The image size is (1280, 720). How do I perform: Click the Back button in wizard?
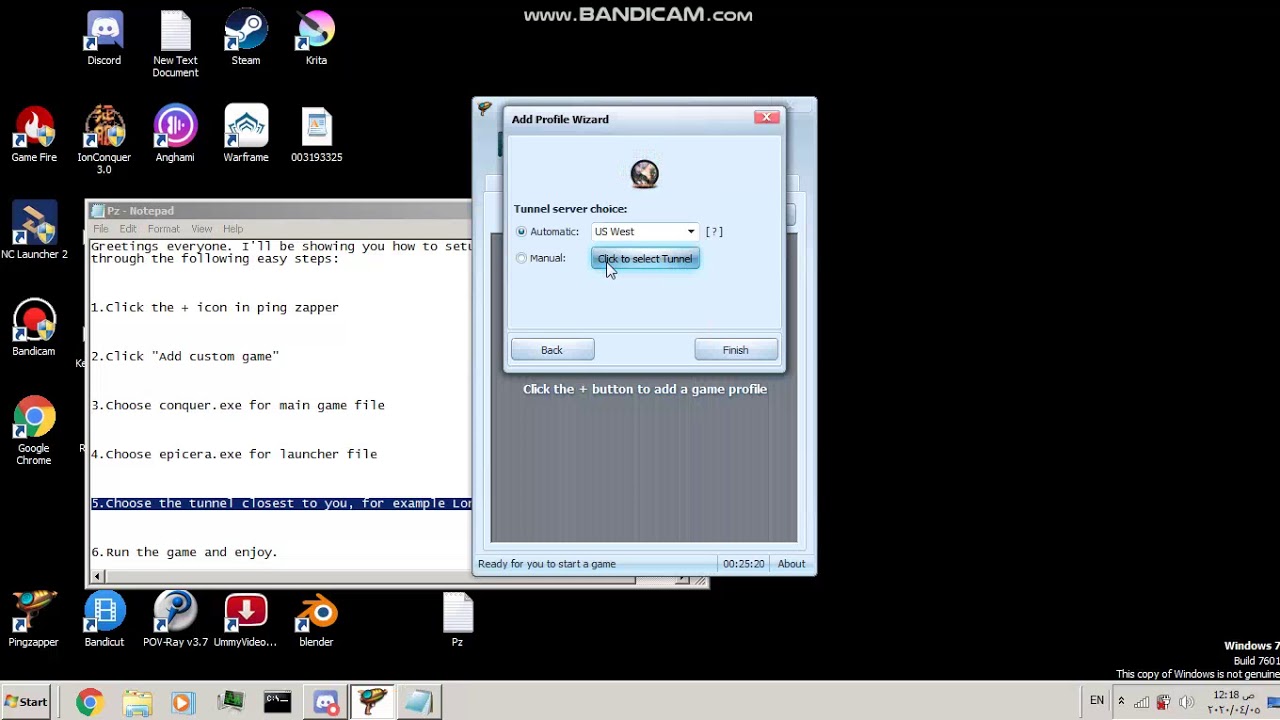click(552, 350)
